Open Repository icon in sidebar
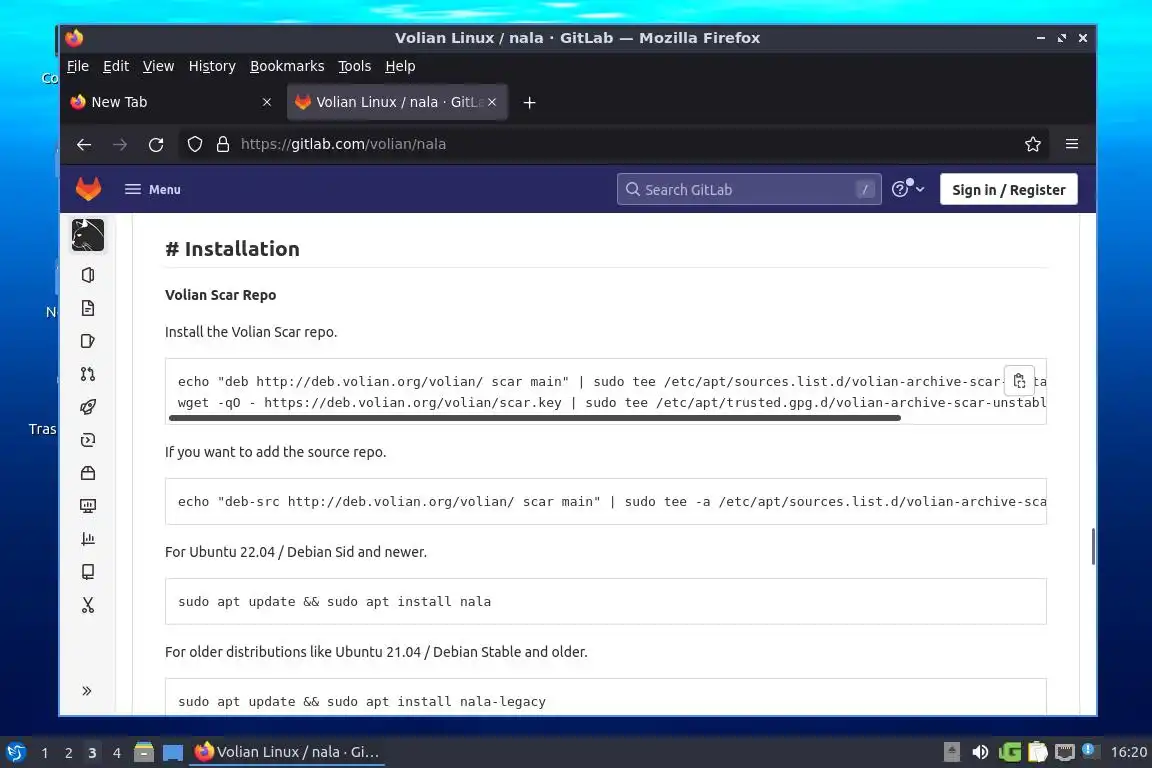Viewport: 1152px width, 768px height. (87, 308)
